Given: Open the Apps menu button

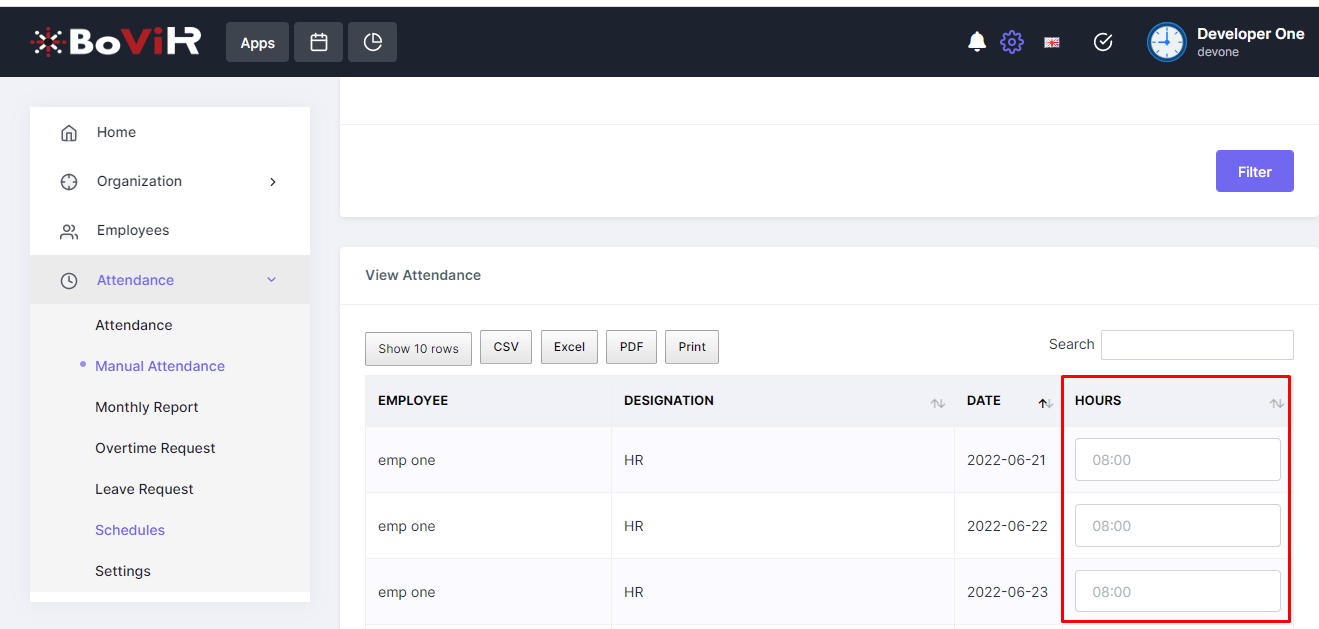Looking at the screenshot, I should (257, 43).
